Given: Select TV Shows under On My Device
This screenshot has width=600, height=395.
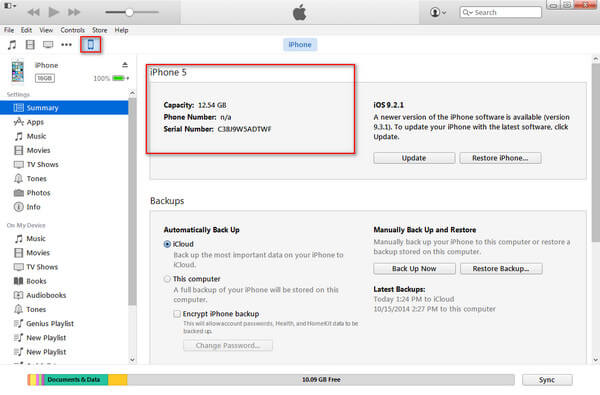Looking at the screenshot, I should (x=64, y=267).
